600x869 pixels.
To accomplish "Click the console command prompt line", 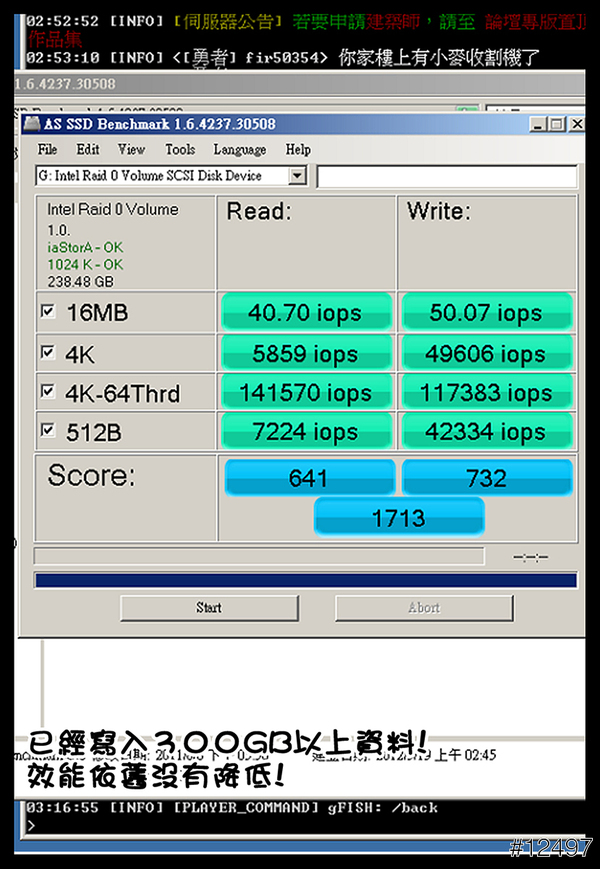I will 301,826.
